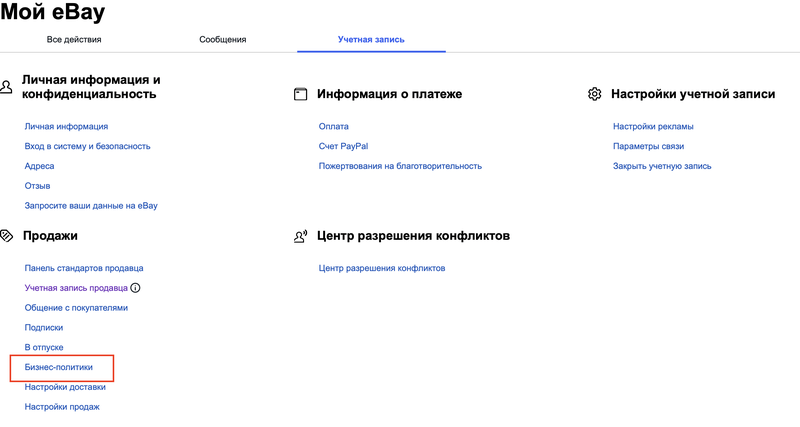Go to the Адреса link

[39, 166]
